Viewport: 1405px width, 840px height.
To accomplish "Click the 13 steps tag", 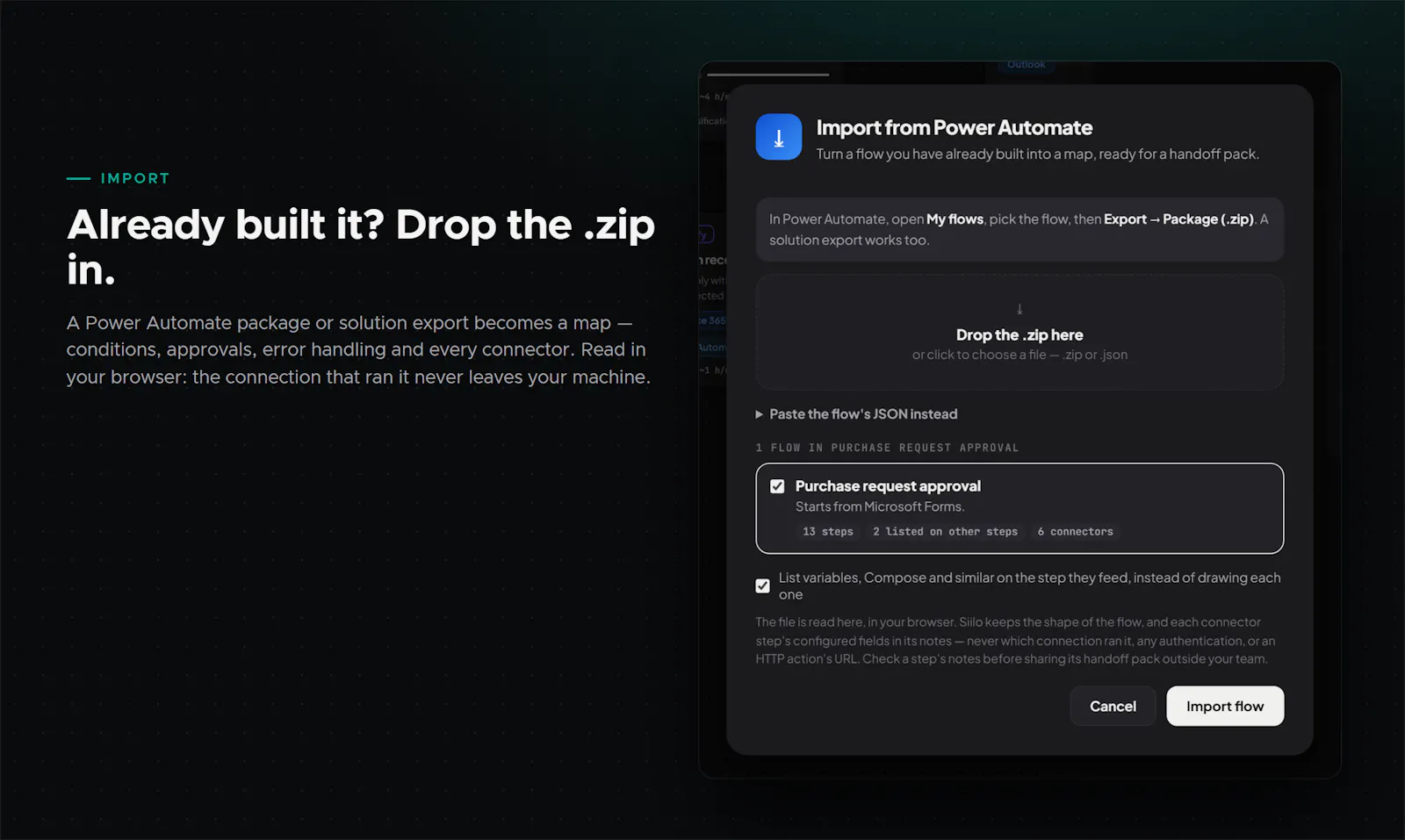I will 828,532.
